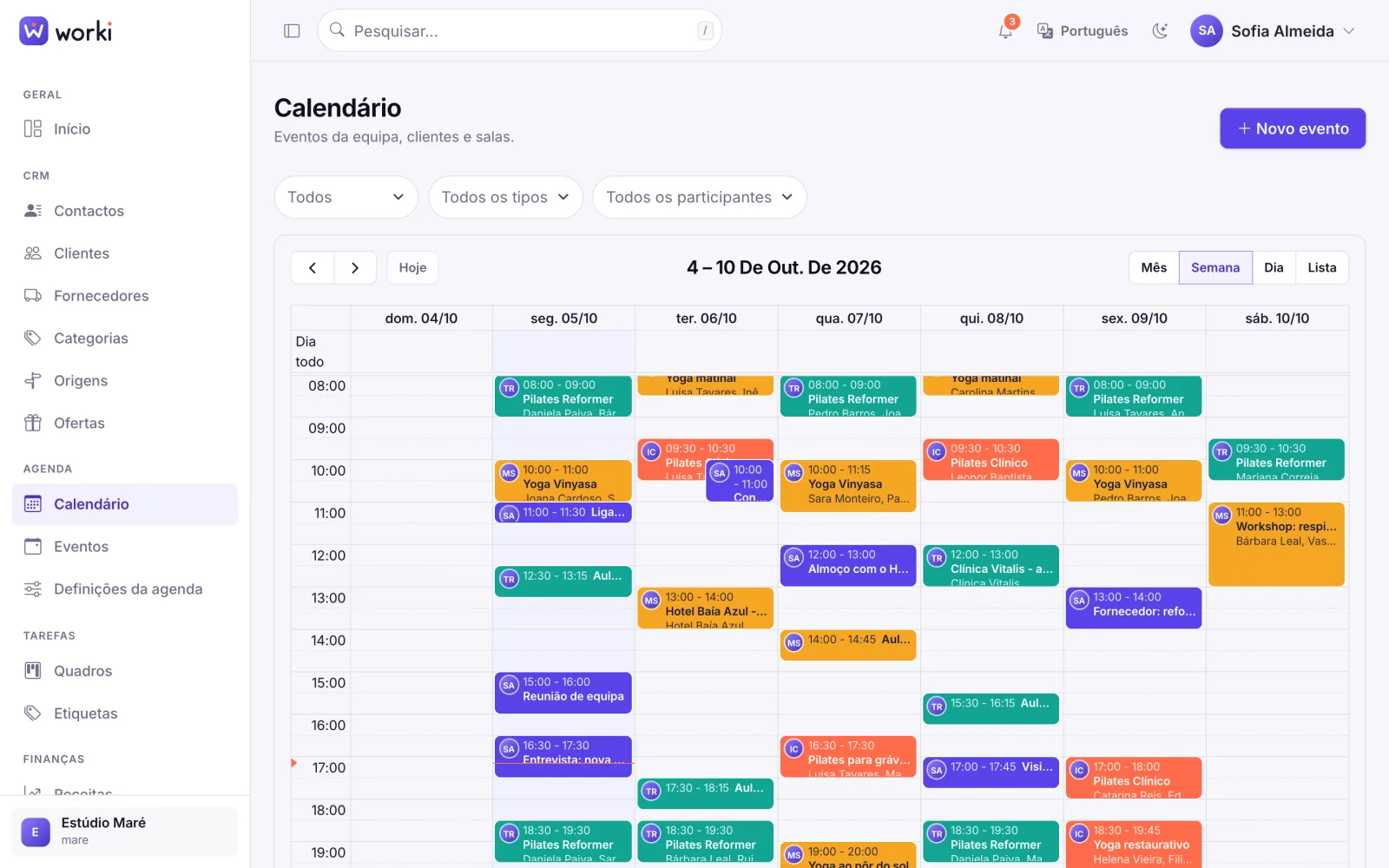The width and height of the screenshot is (1389, 868).
Task: Open Quadros under Tarefas
Action: pos(125,671)
